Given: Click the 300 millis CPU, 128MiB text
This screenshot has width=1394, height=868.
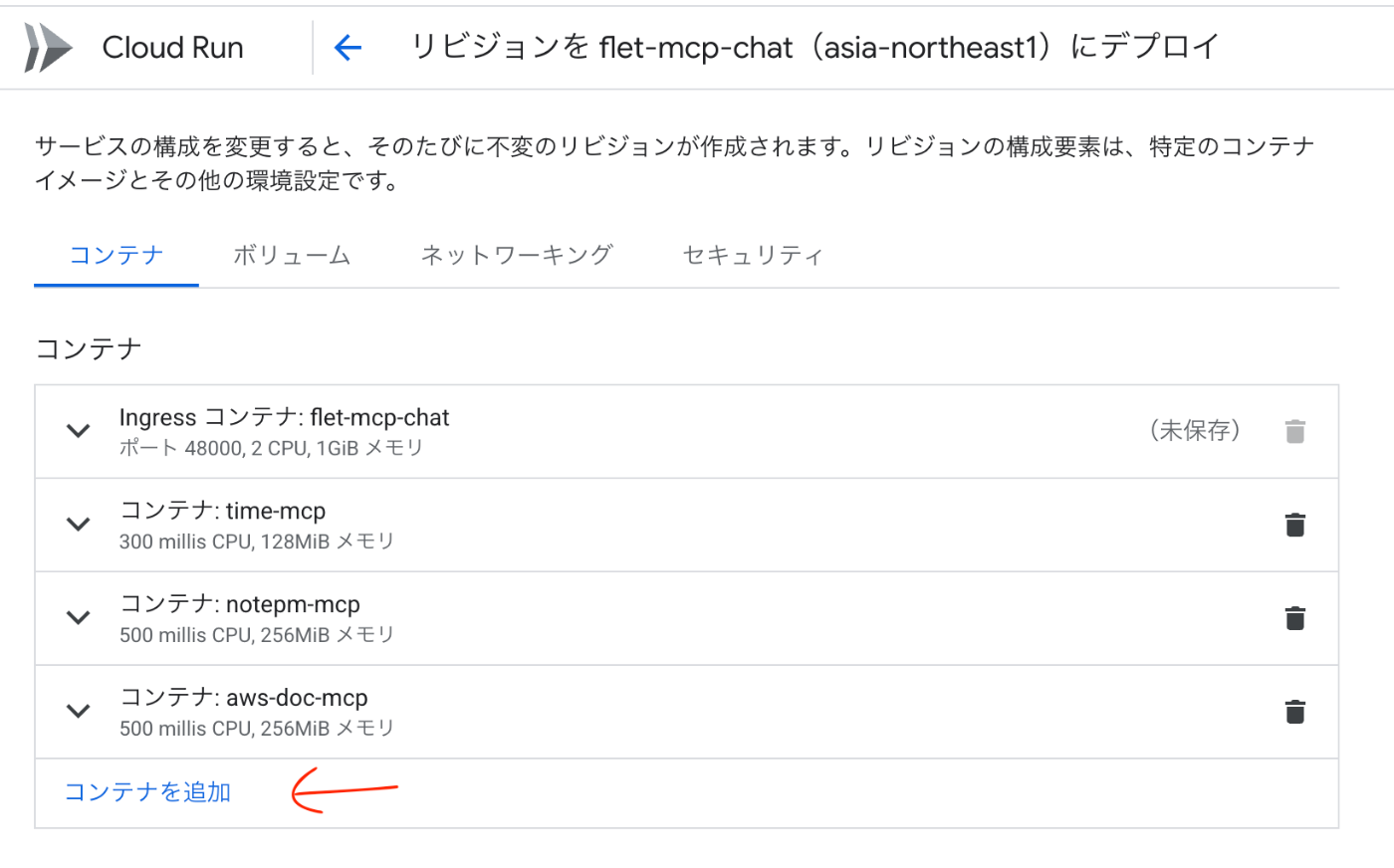Looking at the screenshot, I should [257, 542].
